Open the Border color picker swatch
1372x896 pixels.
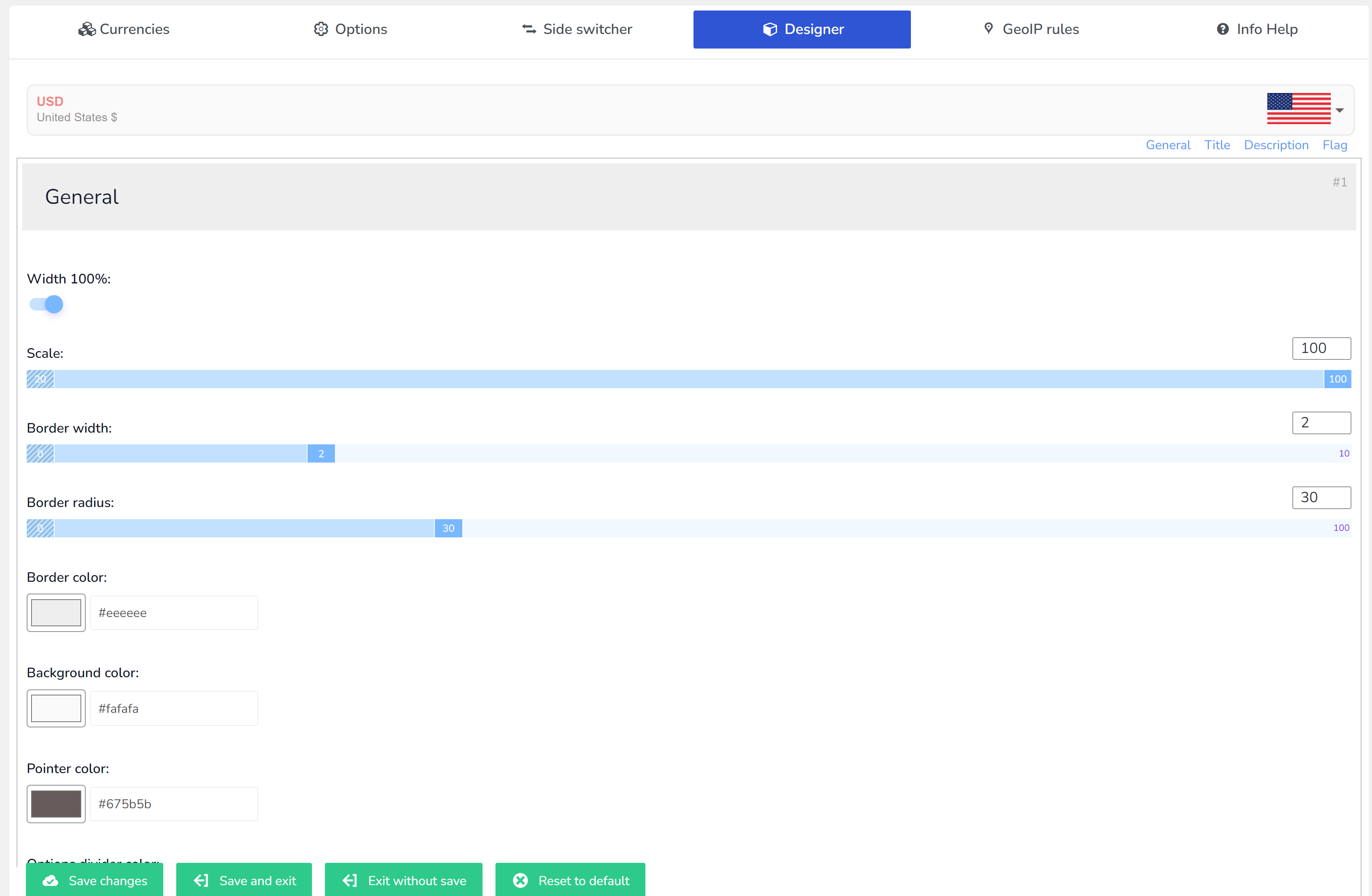[56, 612]
